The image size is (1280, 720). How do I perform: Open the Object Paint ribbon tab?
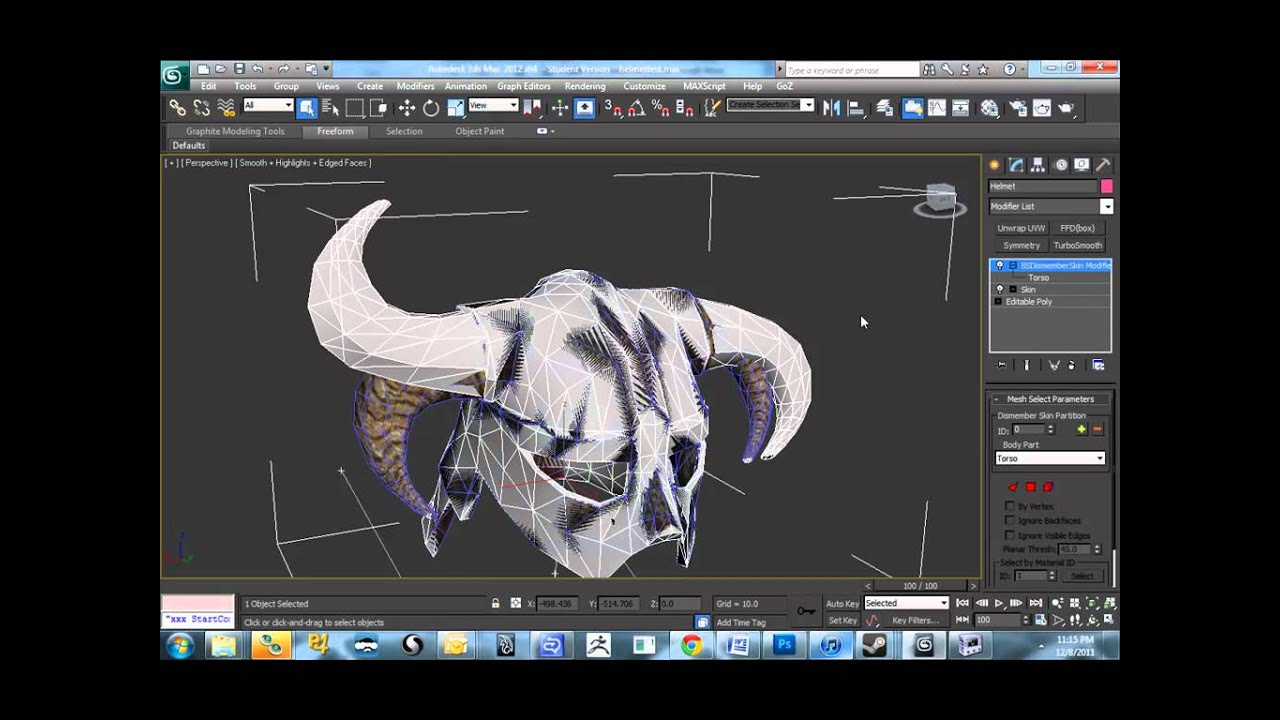click(x=480, y=131)
